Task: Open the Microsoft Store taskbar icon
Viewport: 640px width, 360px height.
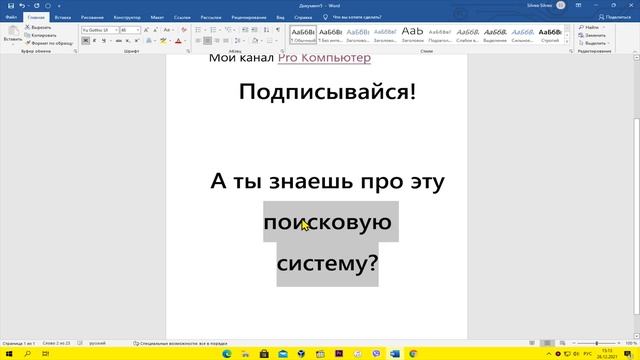Action: tap(264, 353)
